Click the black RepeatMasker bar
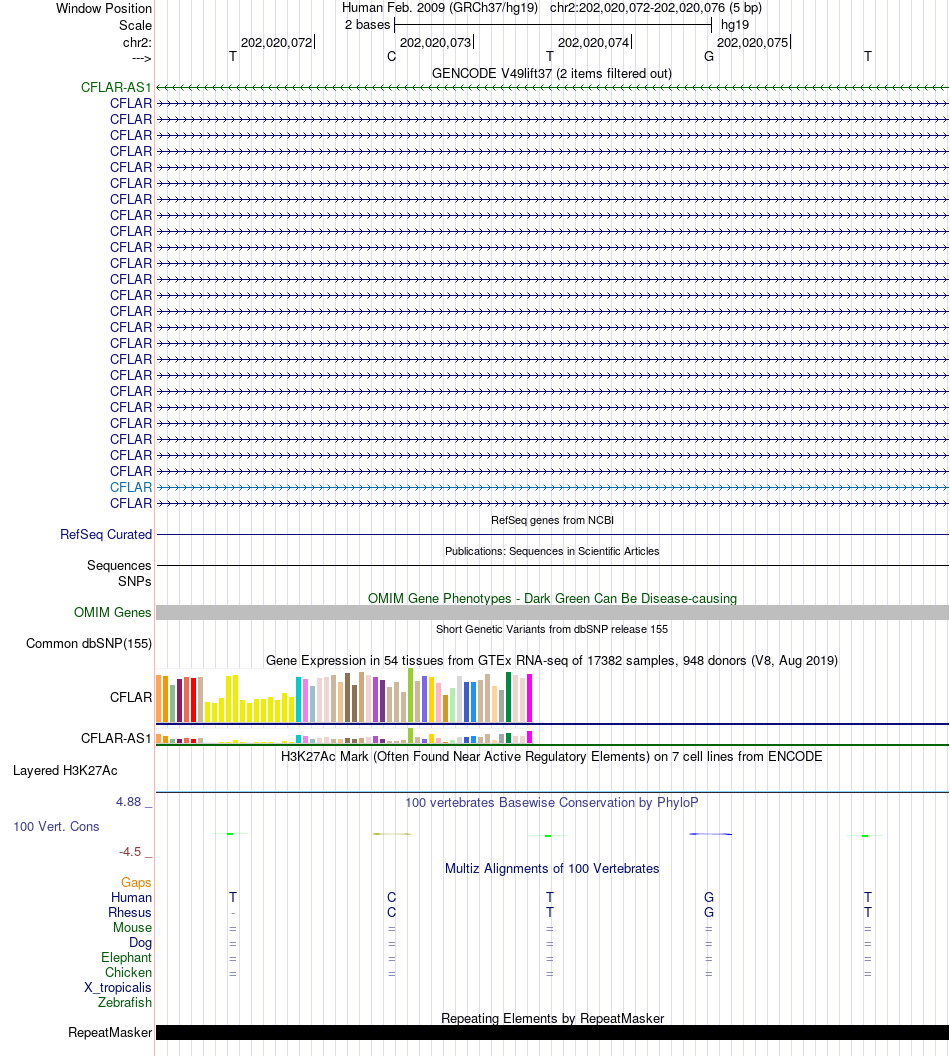The height and width of the screenshot is (1056, 950). click(x=552, y=1032)
